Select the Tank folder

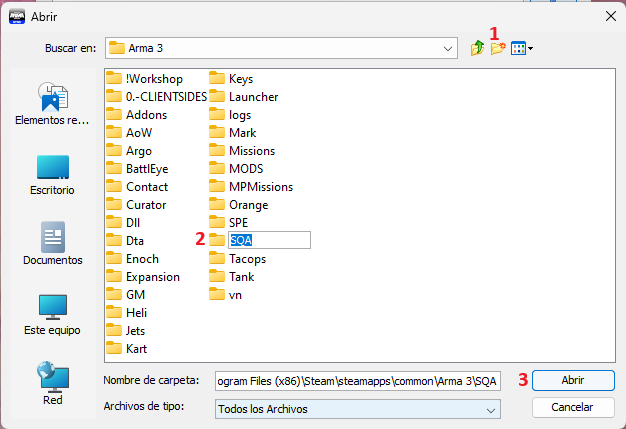(232, 277)
